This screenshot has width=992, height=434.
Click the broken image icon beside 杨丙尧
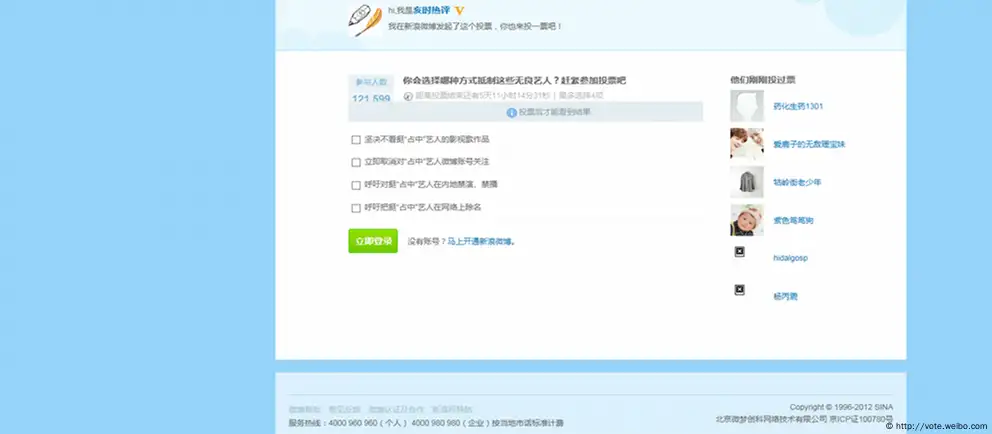[x=739, y=290]
